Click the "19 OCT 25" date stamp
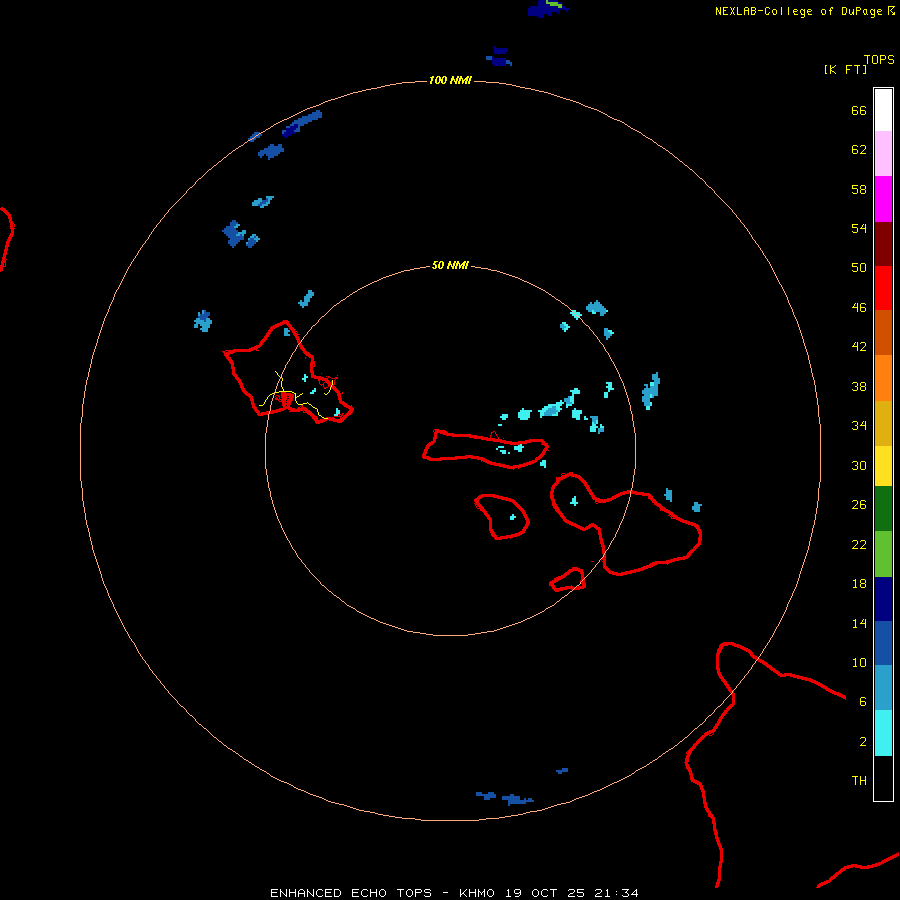 coord(545,893)
